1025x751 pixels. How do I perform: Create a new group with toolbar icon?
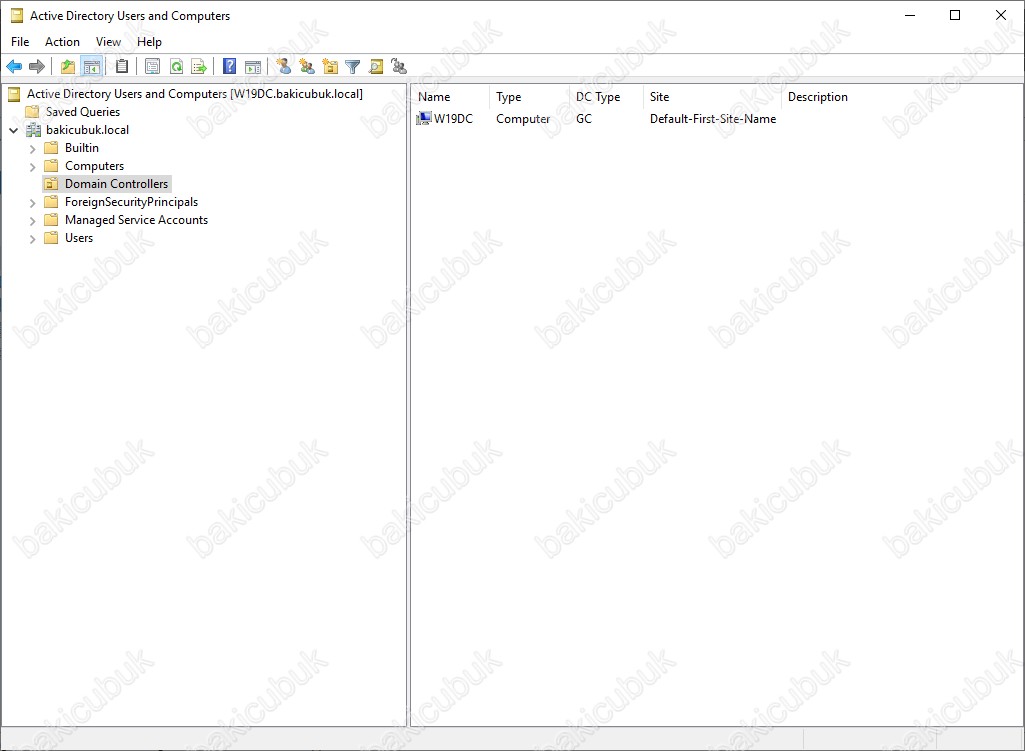(x=307, y=66)
